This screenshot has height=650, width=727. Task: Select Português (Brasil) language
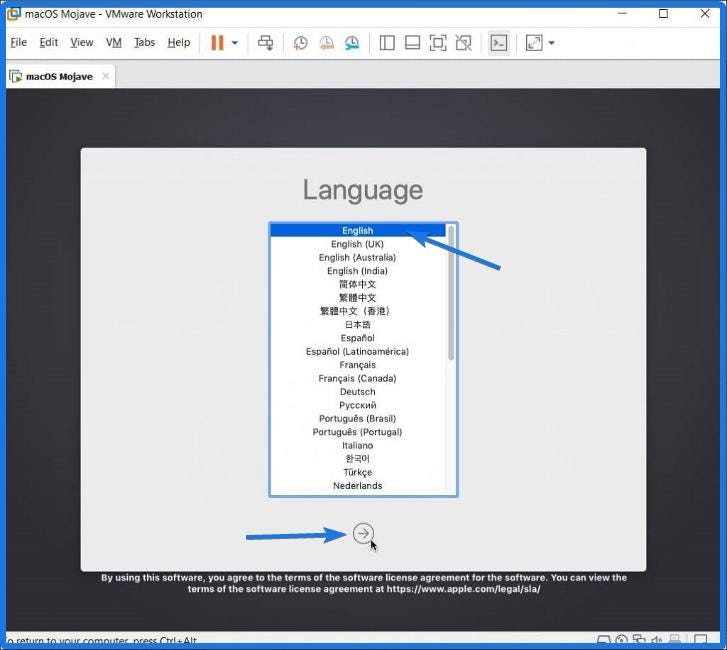(x=357, y=419)
